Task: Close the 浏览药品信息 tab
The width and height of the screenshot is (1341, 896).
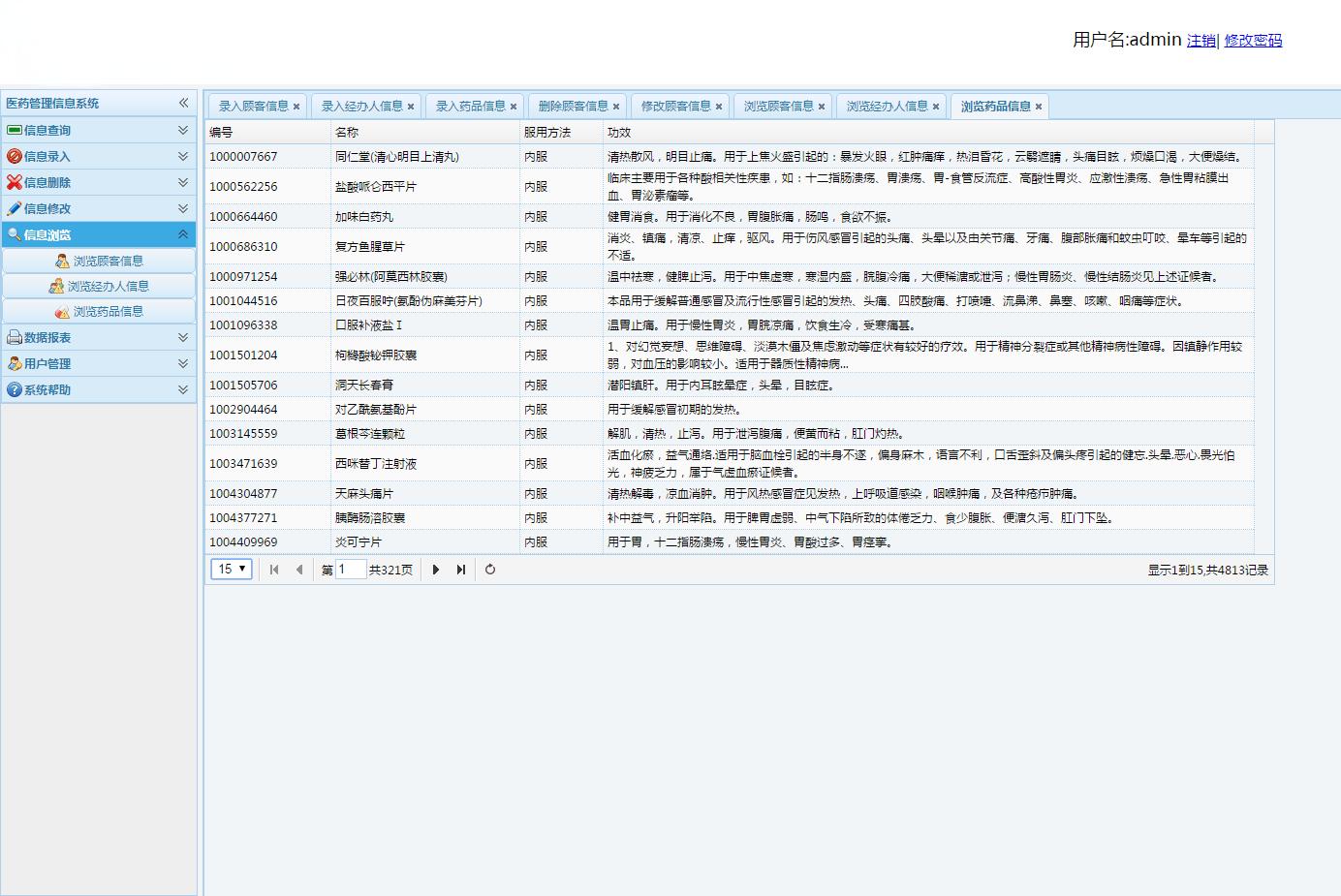Action: click(x=1039, y=107)
